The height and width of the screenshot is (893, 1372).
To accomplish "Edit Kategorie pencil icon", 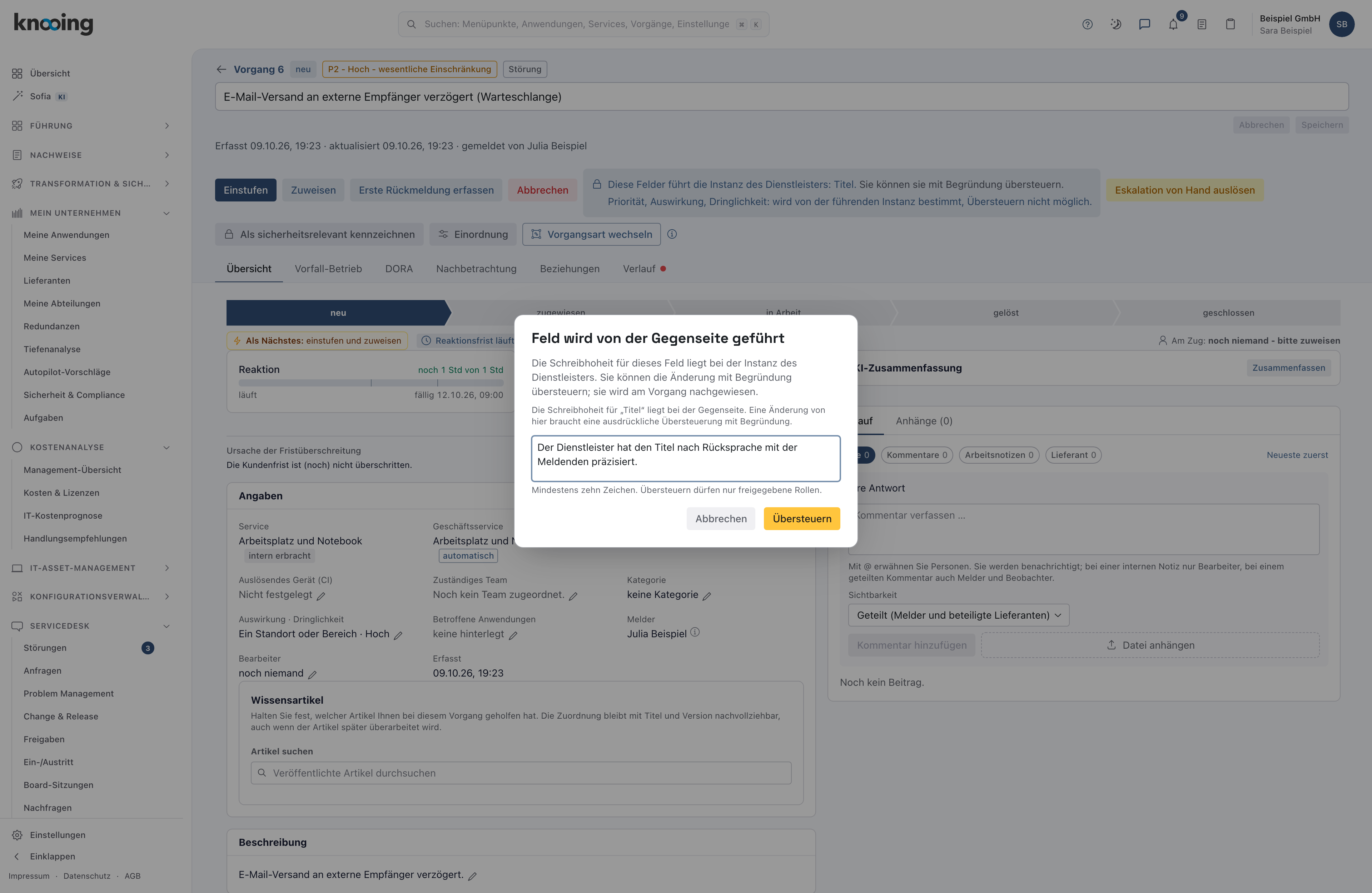I will [x=707, y=596].
